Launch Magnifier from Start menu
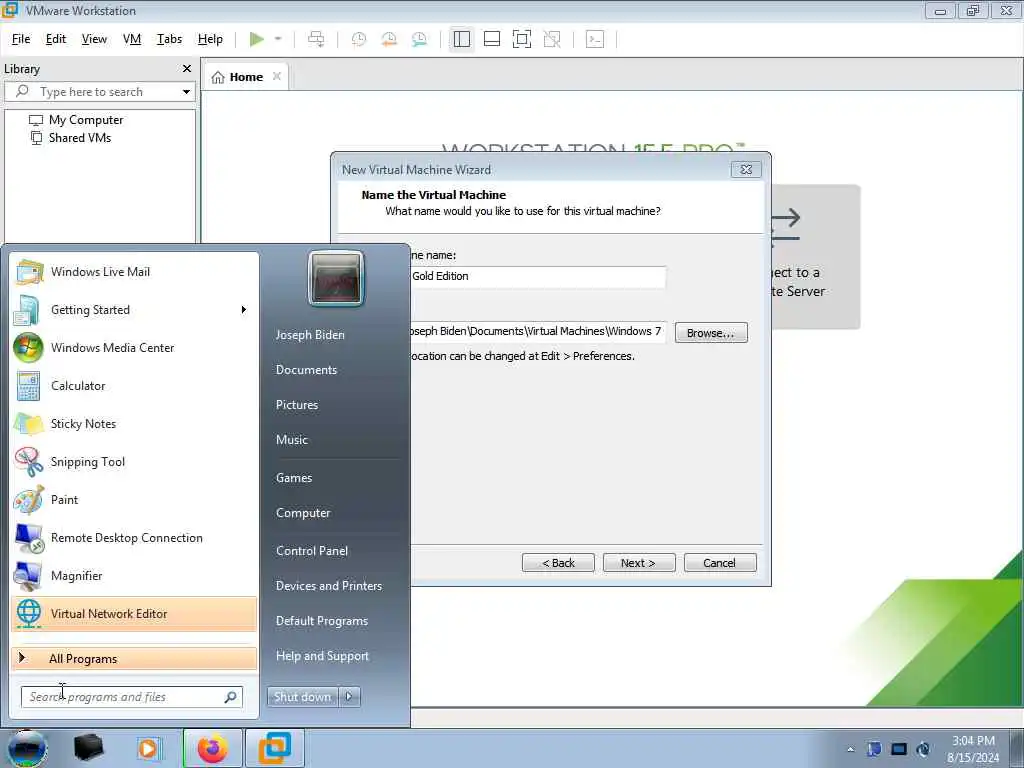The height and width of the screenshot is (768, 1024). tap(134, 576)
